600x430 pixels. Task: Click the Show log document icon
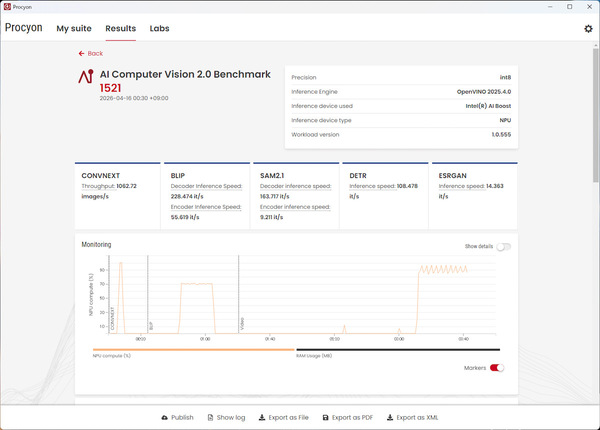coord(210,417)
